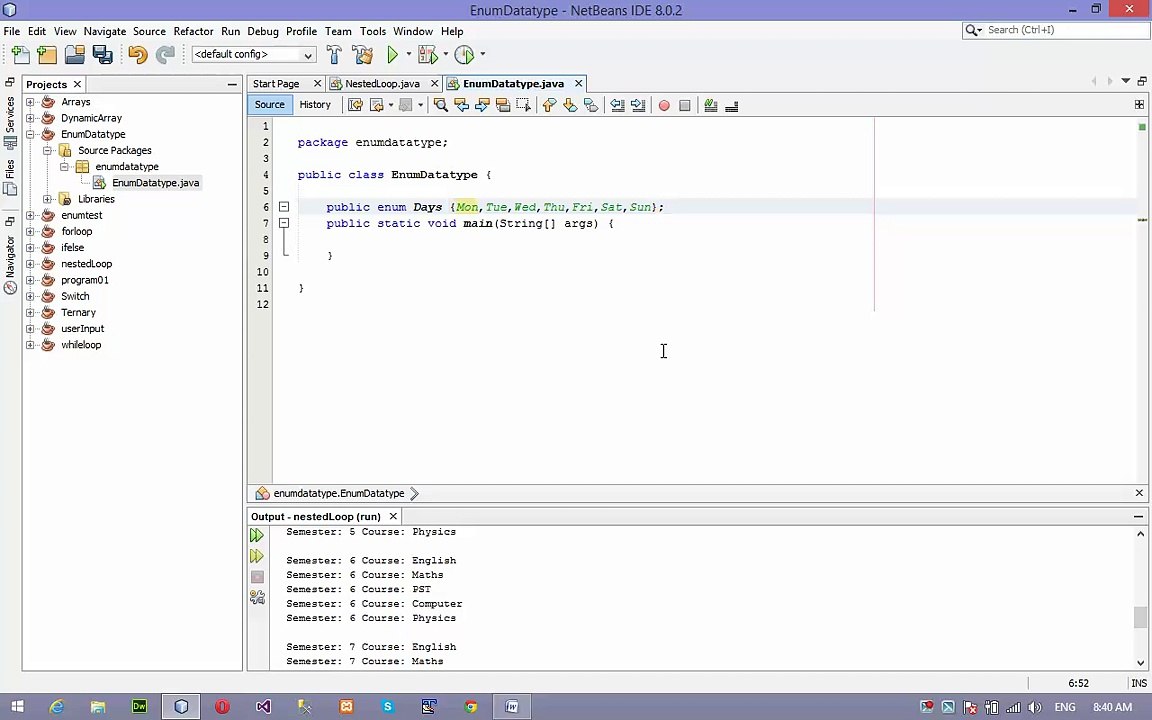The image size is (1152, 720).
Task: Undo the last edit with Undo icon
Action: click(x=137, y=54)
